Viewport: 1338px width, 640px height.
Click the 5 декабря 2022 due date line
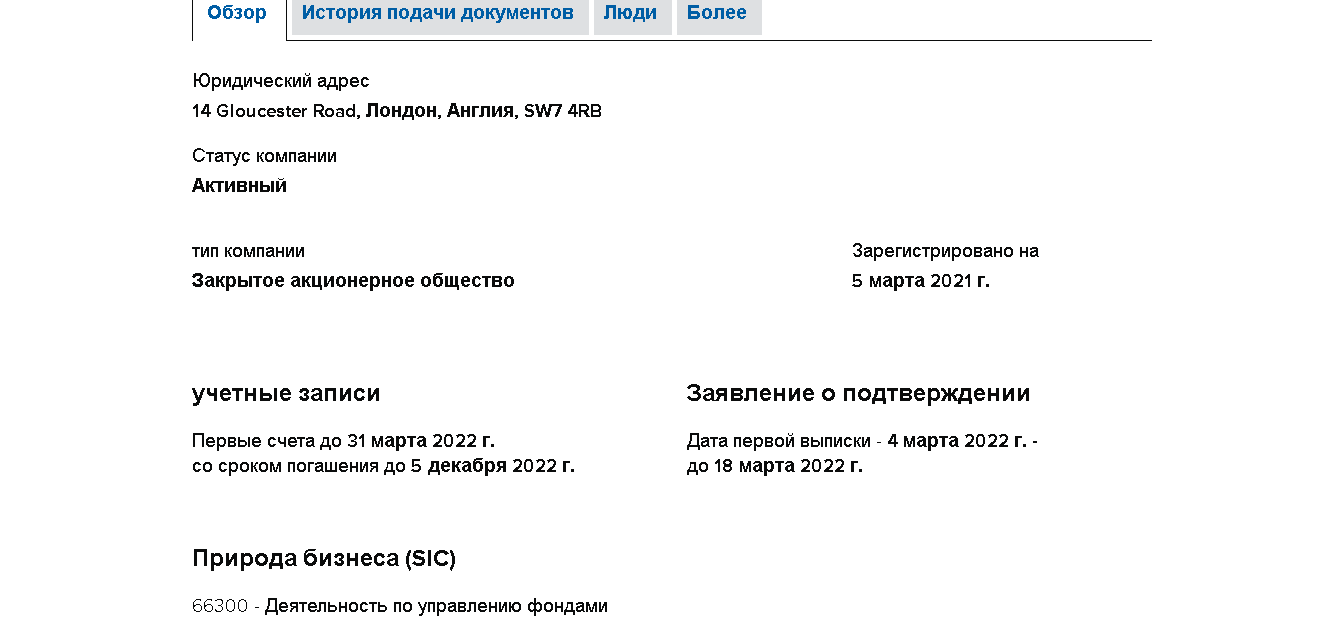(383, 466)
